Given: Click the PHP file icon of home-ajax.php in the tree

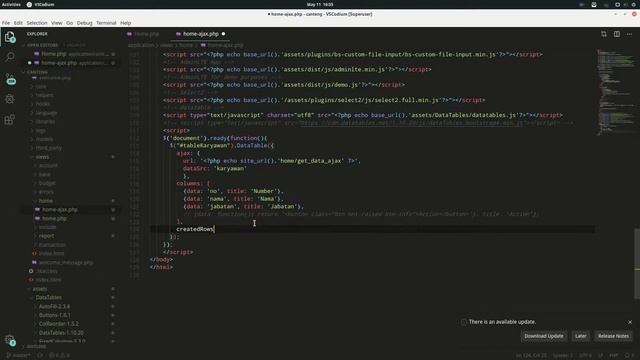Looking at the screenshot, I should click(x=38, y=209).
